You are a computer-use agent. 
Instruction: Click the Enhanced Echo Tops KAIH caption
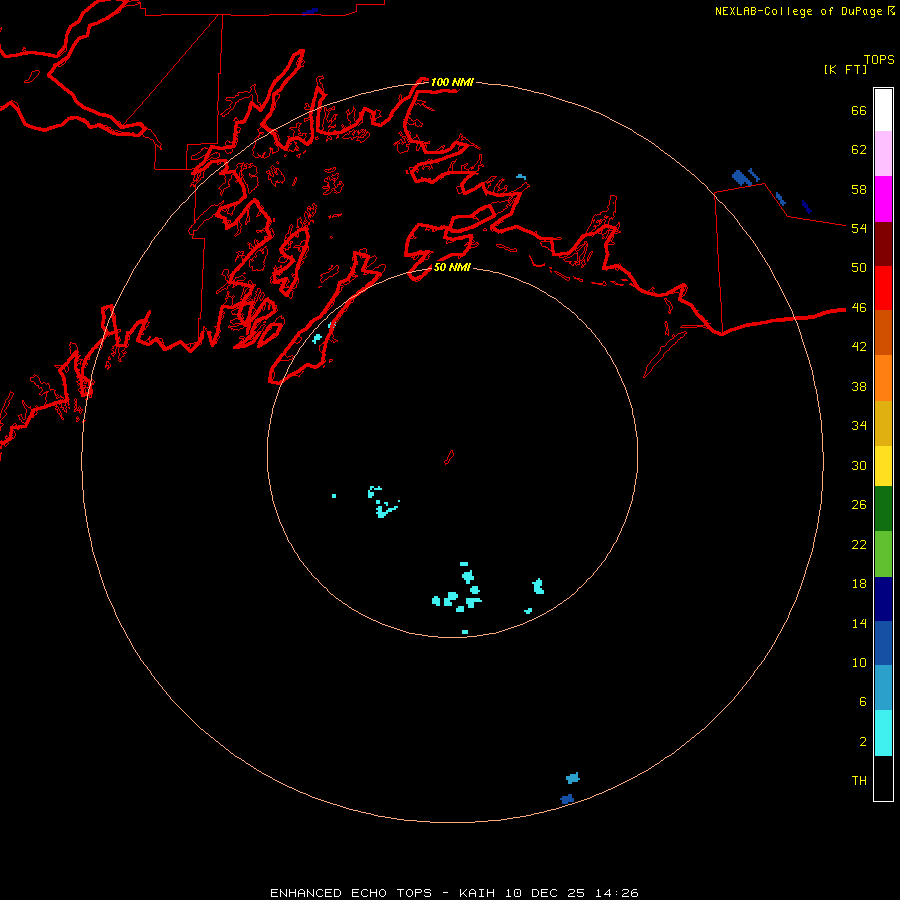(454, 893)
